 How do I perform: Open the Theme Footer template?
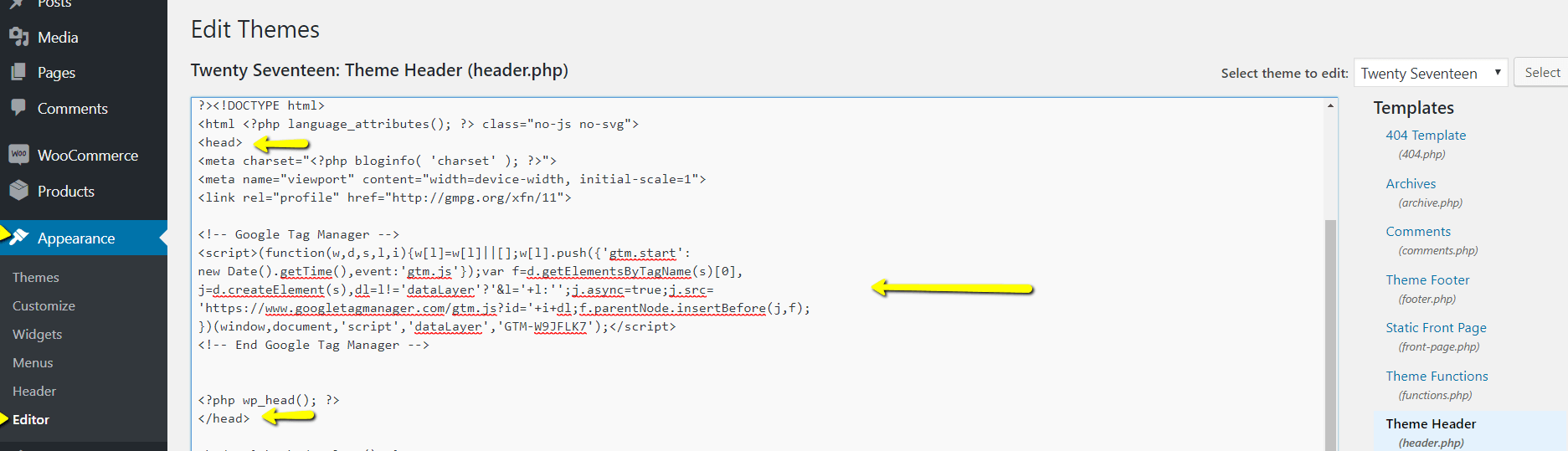(1427, 279)
